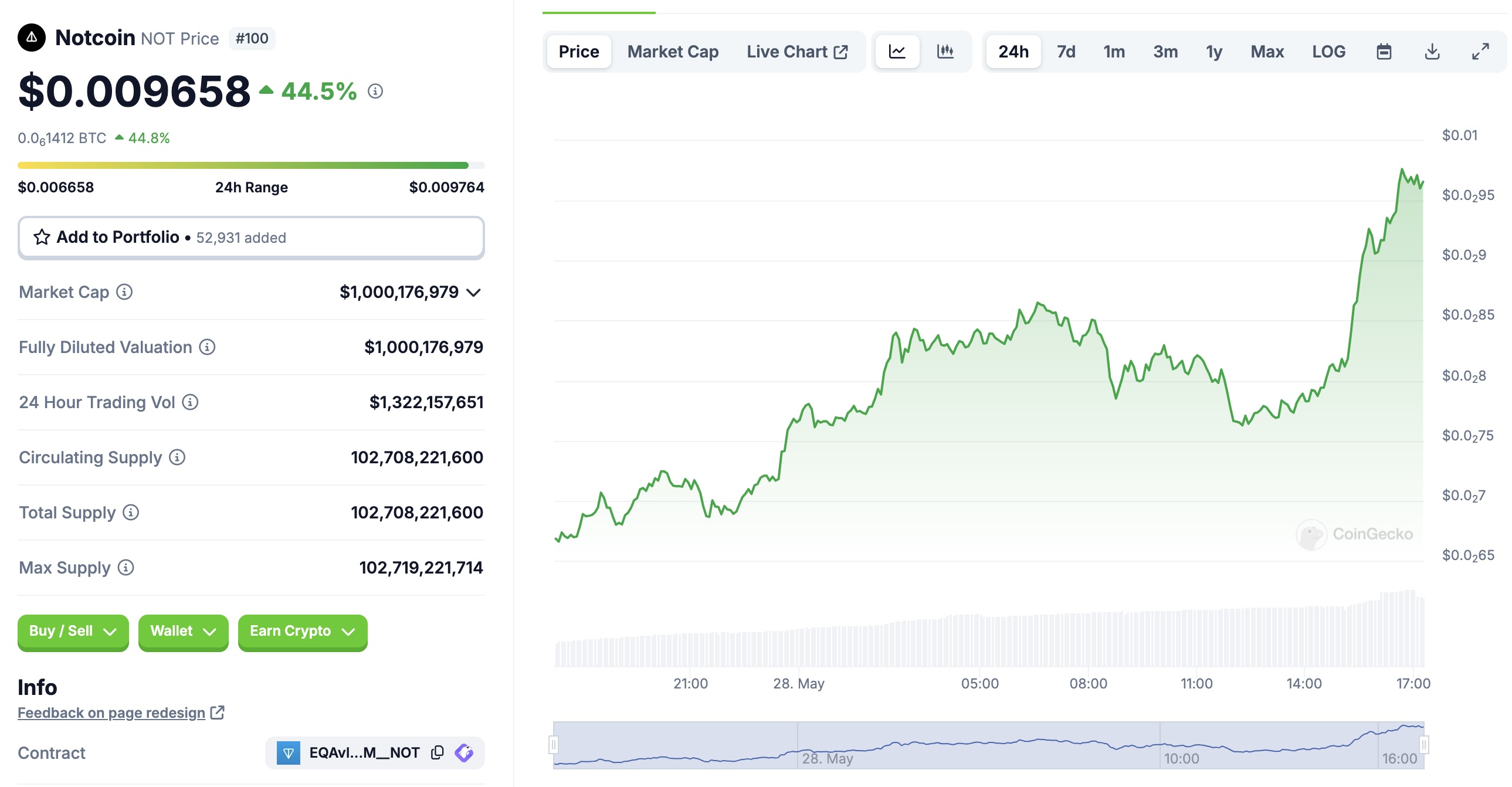Click the TON chain icon in contract
The image size is (1512, 787).
[x=288, y=753]
